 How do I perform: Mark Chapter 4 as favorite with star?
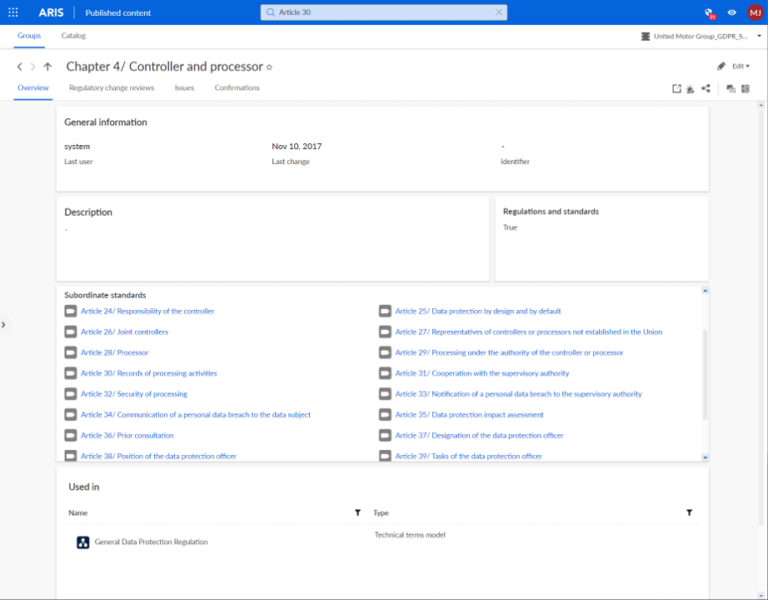269,67
